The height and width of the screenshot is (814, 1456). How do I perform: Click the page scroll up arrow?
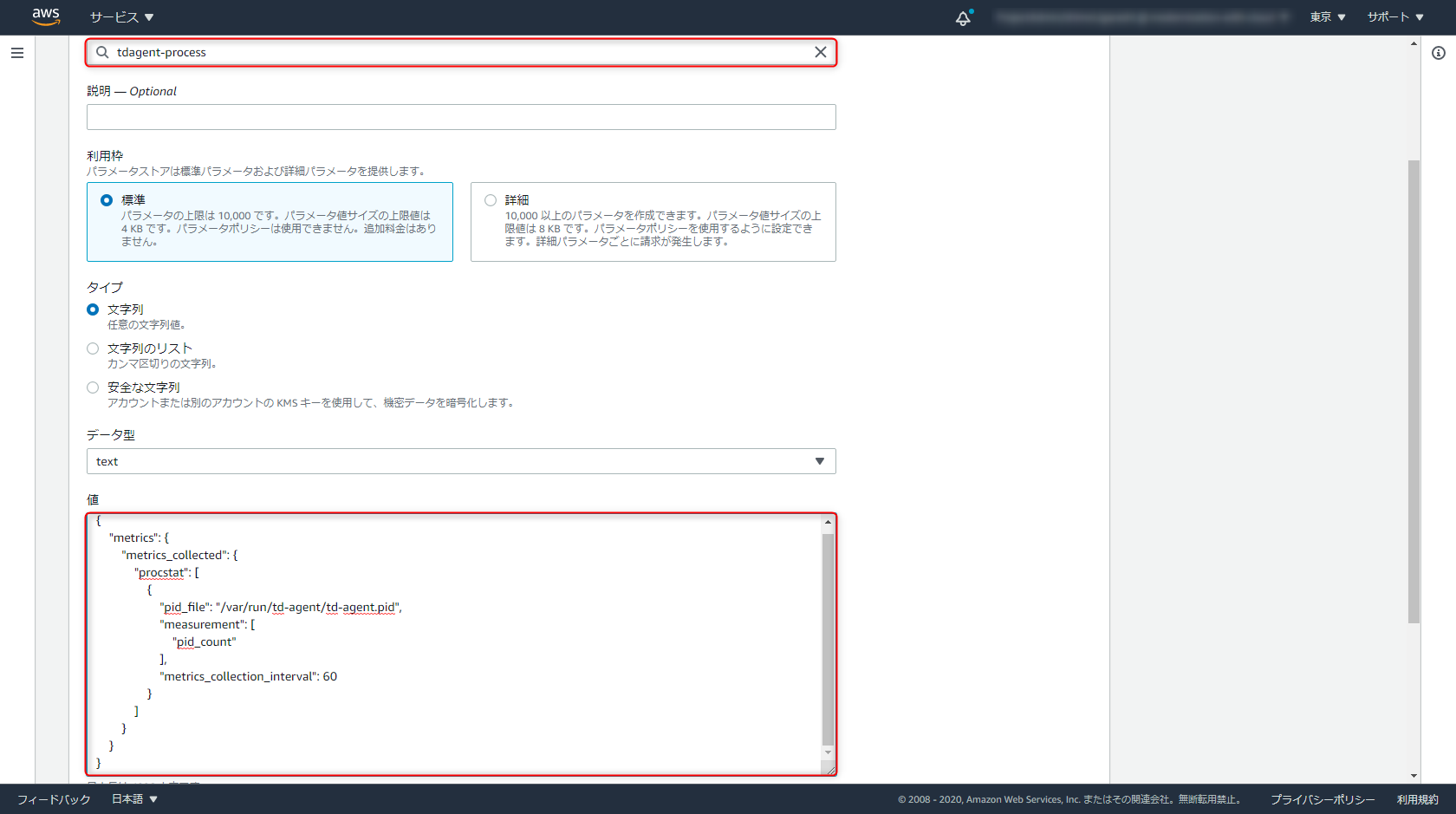pos(1414,43)
